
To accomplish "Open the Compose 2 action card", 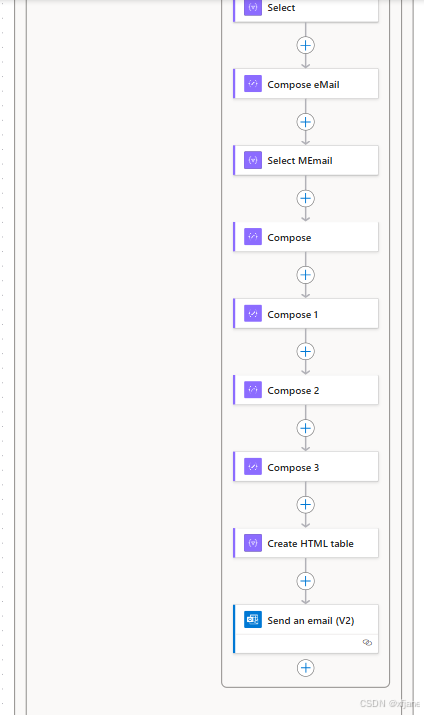I will pyautogui.click(x=306, y=390).
